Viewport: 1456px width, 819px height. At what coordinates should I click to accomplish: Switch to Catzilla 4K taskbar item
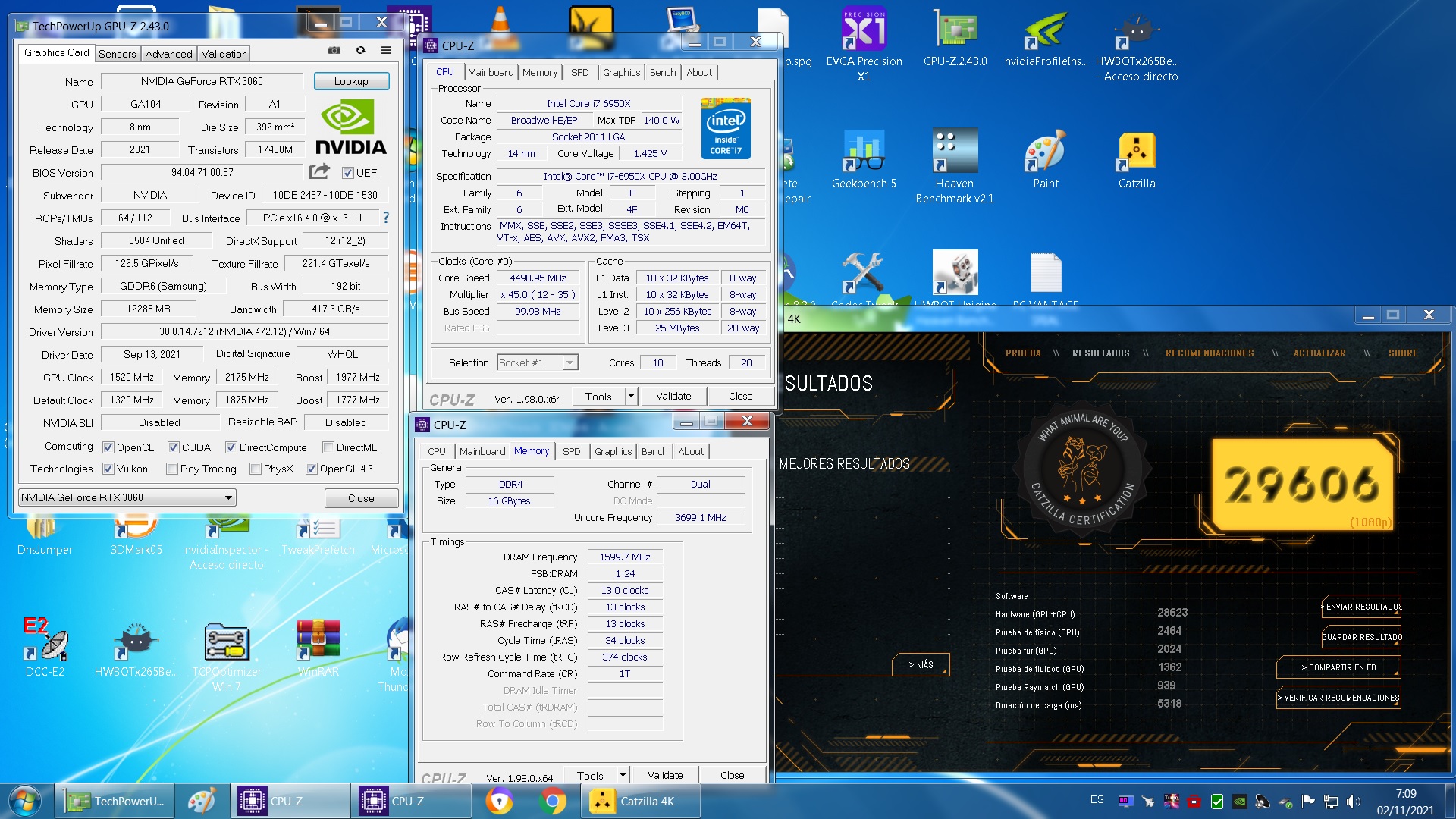click(x=640, y=801)
